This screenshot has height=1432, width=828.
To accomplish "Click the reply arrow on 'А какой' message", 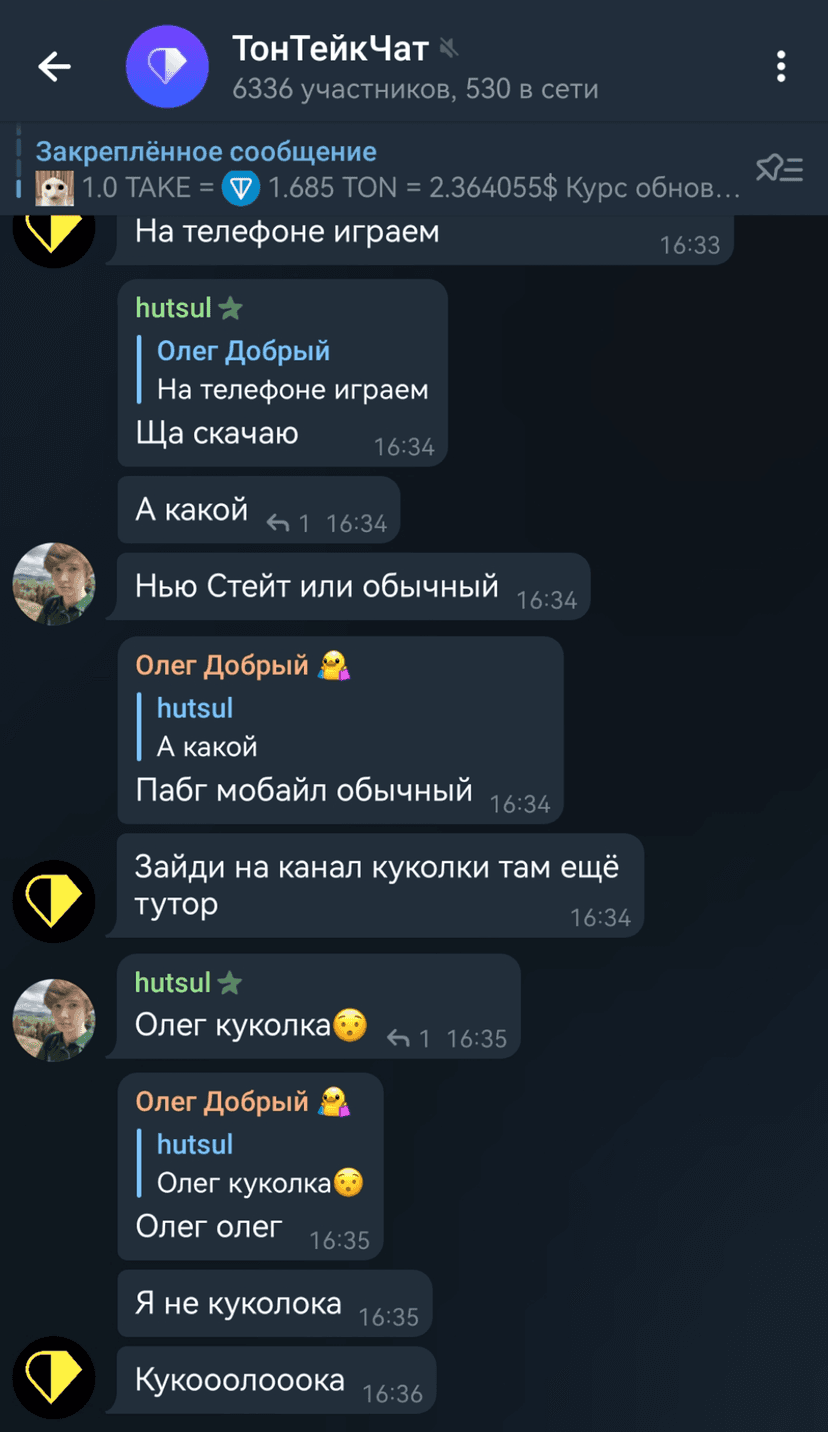I will point(279,522).
